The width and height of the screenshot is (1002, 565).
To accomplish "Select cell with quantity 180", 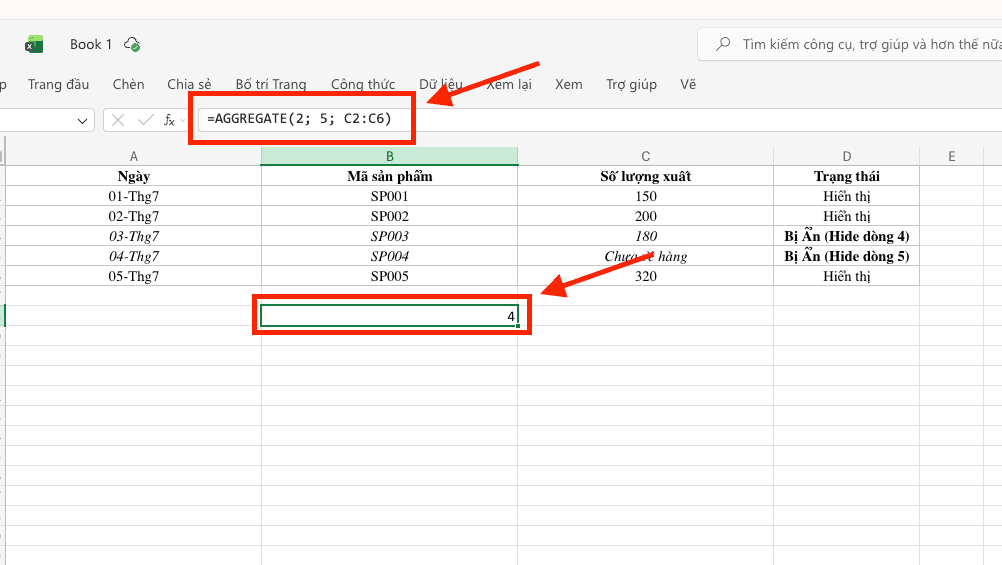I will (x=645, y=236).
